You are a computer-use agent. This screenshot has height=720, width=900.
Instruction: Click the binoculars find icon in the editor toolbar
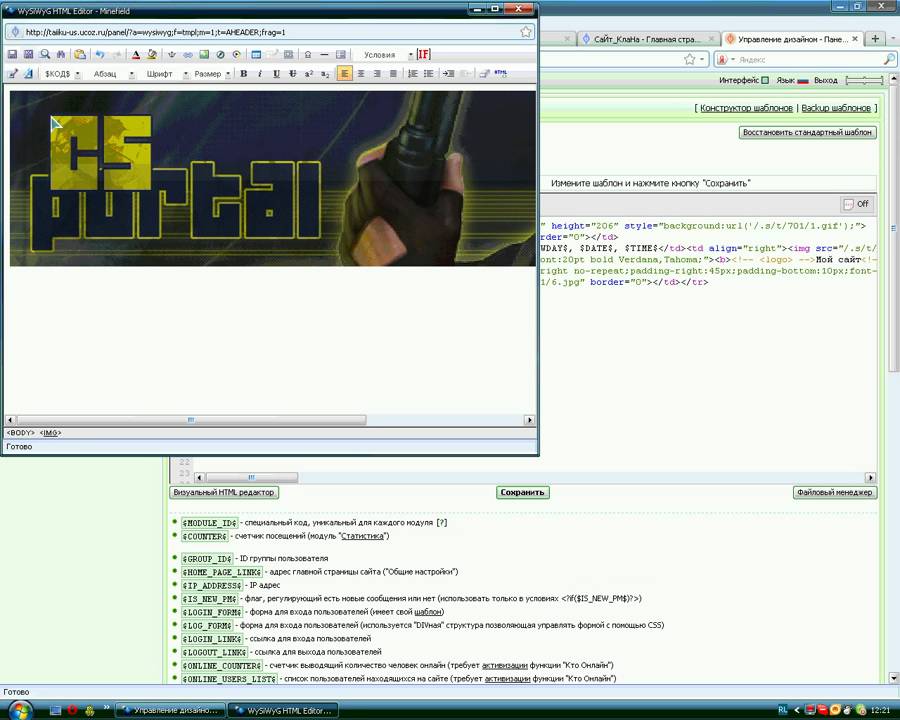tap(60, 55)
